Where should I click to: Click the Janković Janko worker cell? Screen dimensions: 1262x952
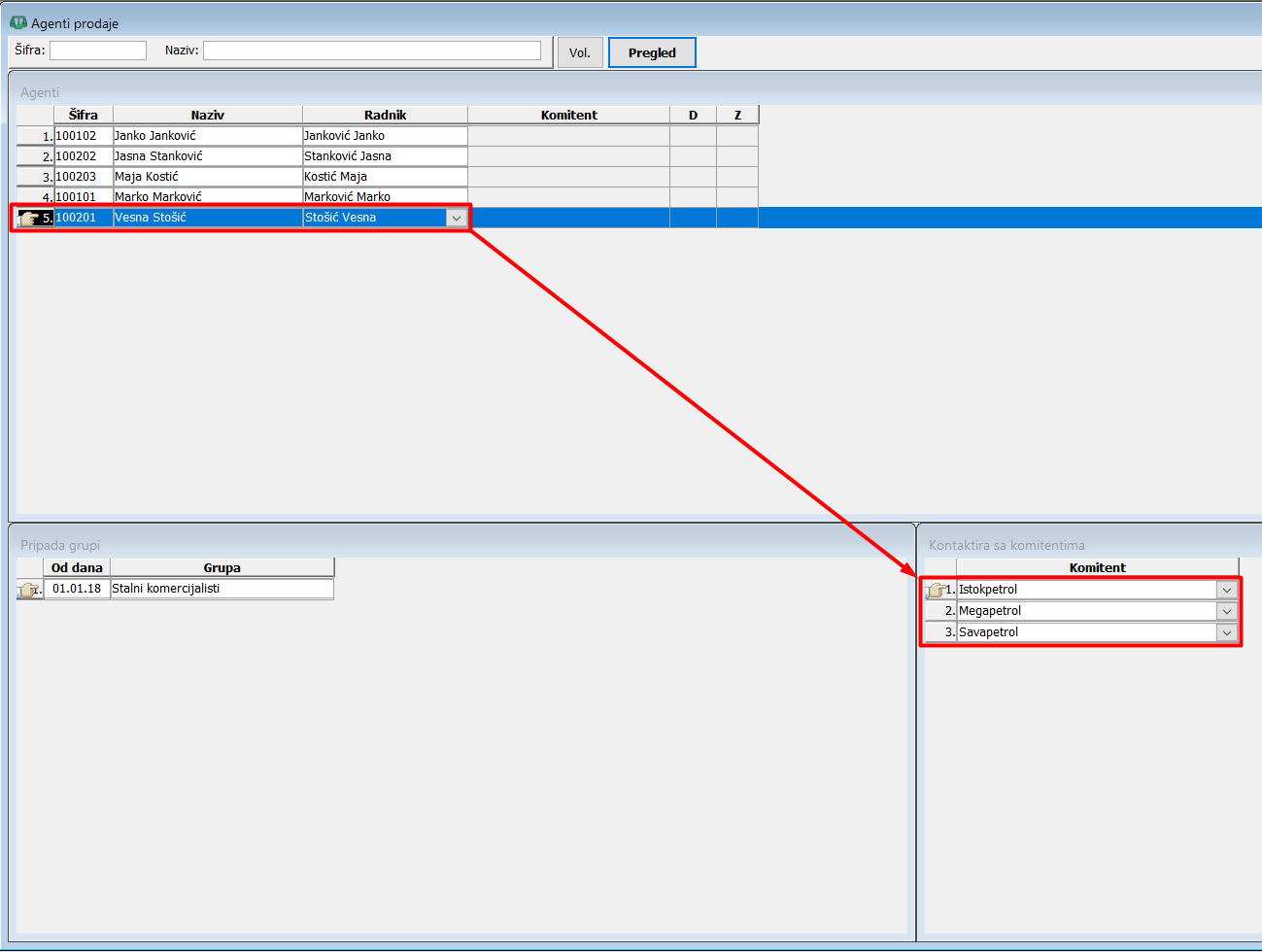pos(386,136)
